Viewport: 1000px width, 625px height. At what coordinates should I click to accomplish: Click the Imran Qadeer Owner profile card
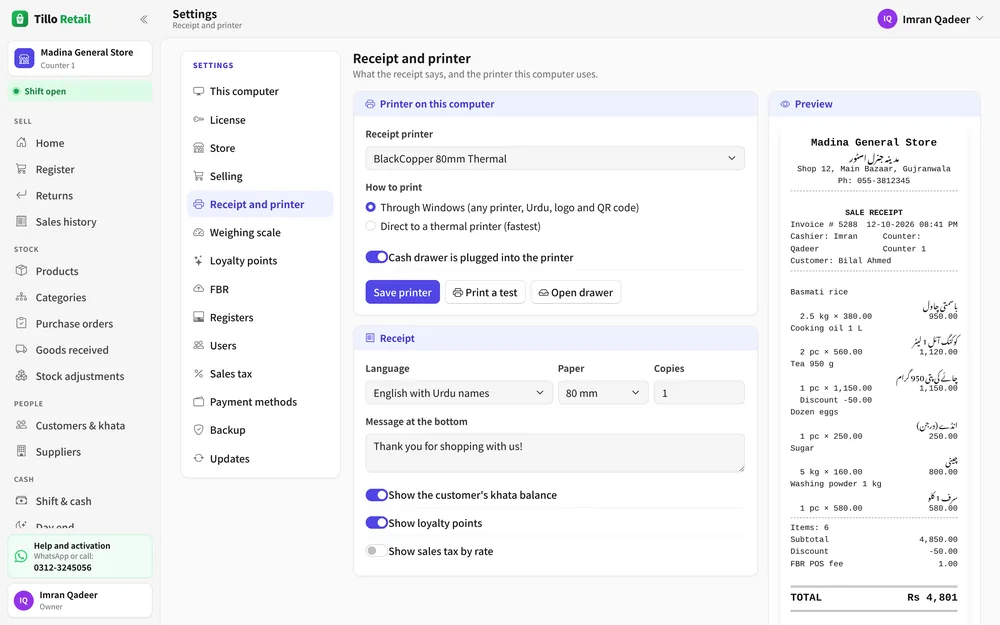click(80, 600)
